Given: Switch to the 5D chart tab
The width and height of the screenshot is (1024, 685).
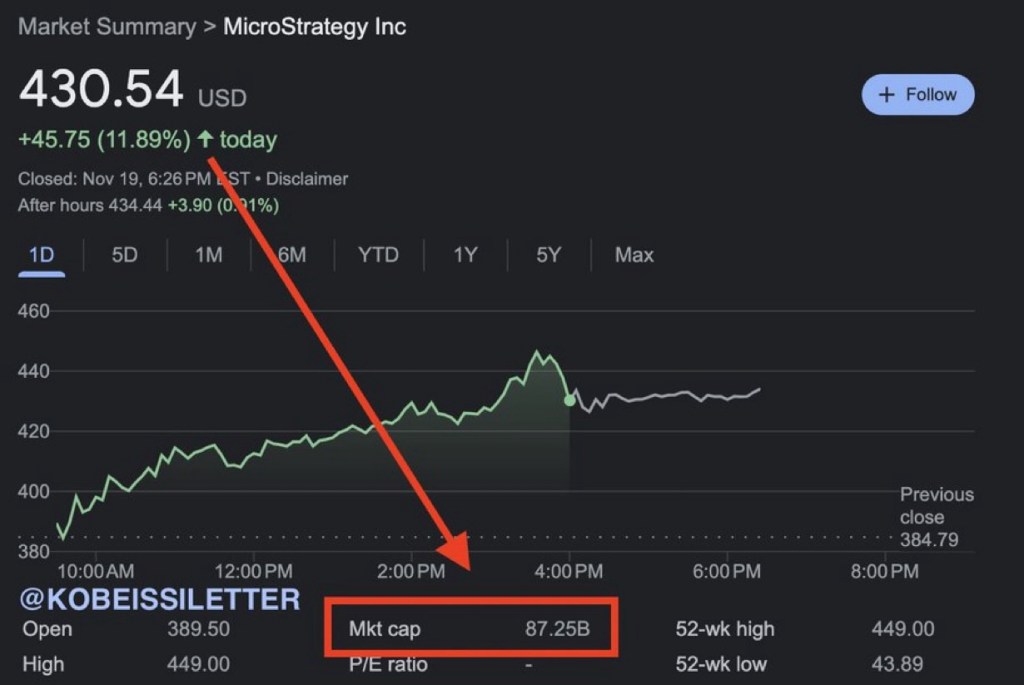Looking at the screenshot, I should point(124,255).
